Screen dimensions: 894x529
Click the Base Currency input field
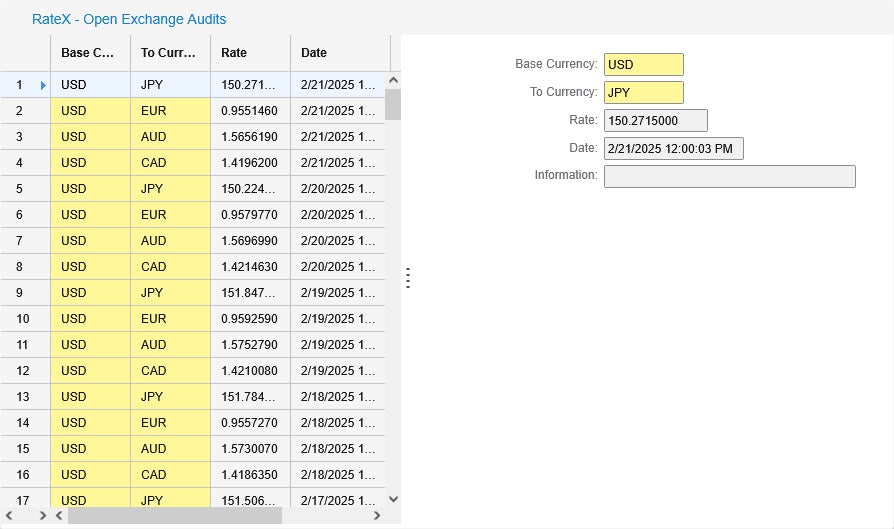tap(643, 64)
